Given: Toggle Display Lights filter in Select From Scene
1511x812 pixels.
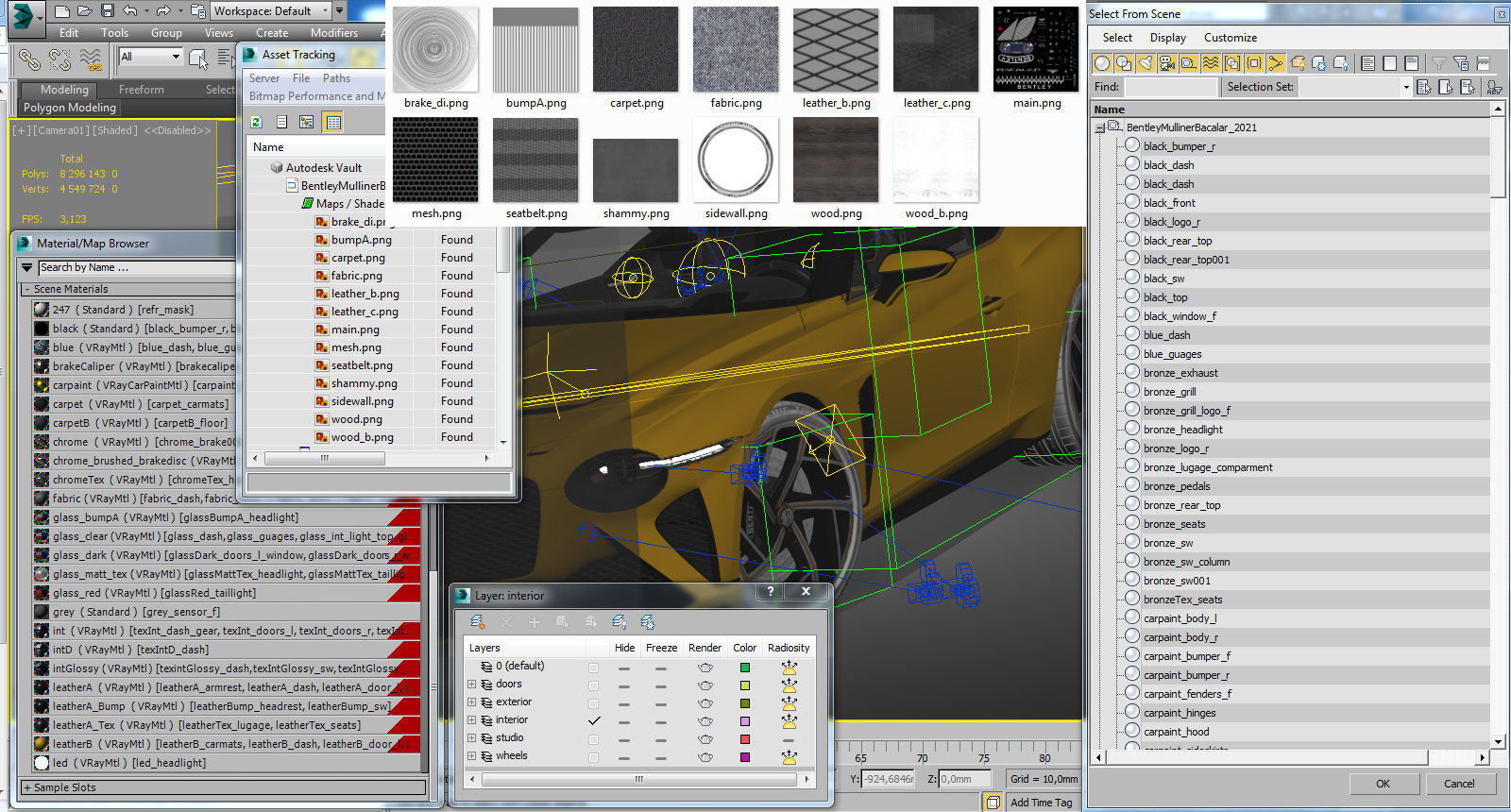Looking at the screenshot, I should (x=1146, y=63).
